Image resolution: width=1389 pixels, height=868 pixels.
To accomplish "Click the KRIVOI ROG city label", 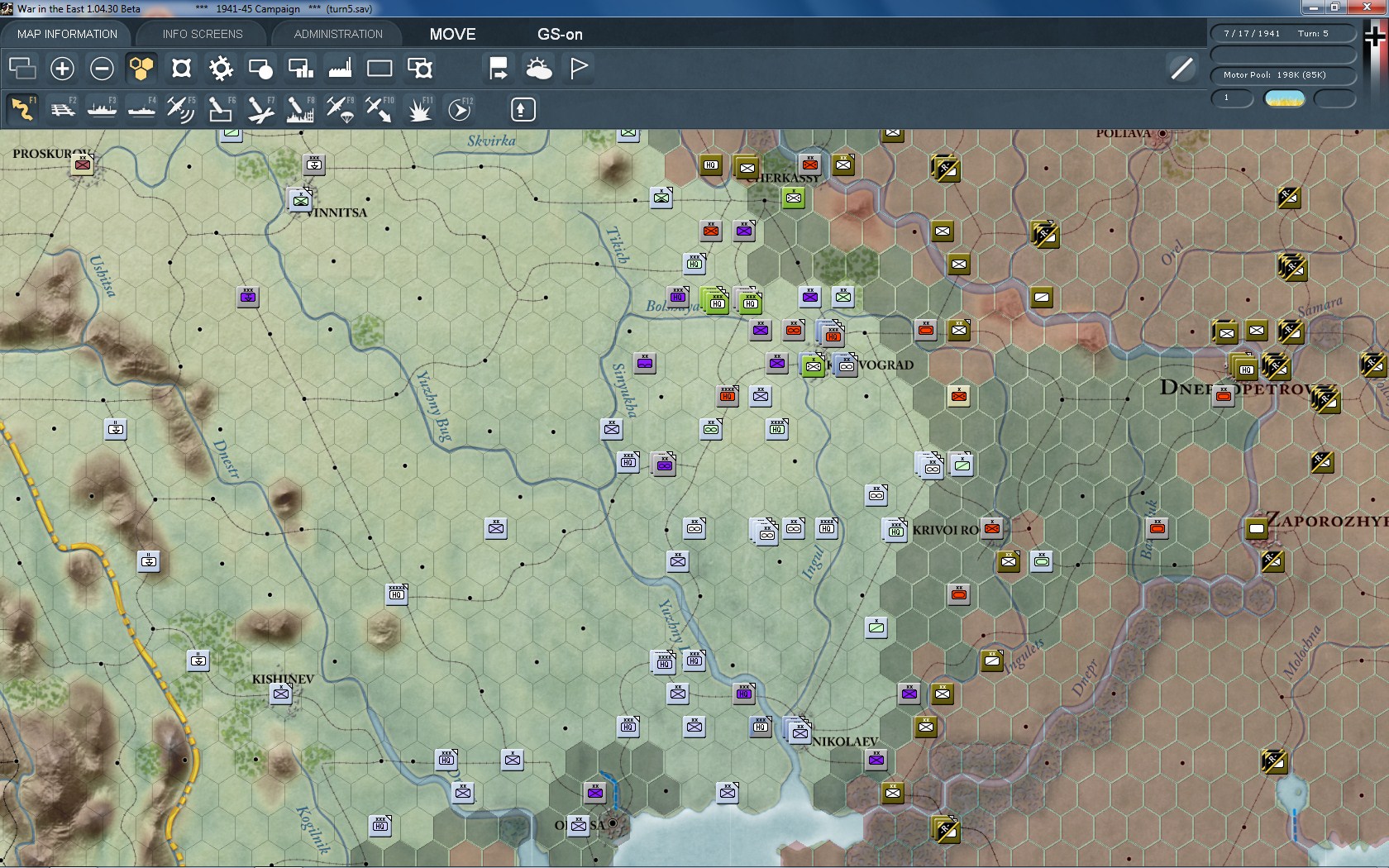I will click(x=946, y=530).
